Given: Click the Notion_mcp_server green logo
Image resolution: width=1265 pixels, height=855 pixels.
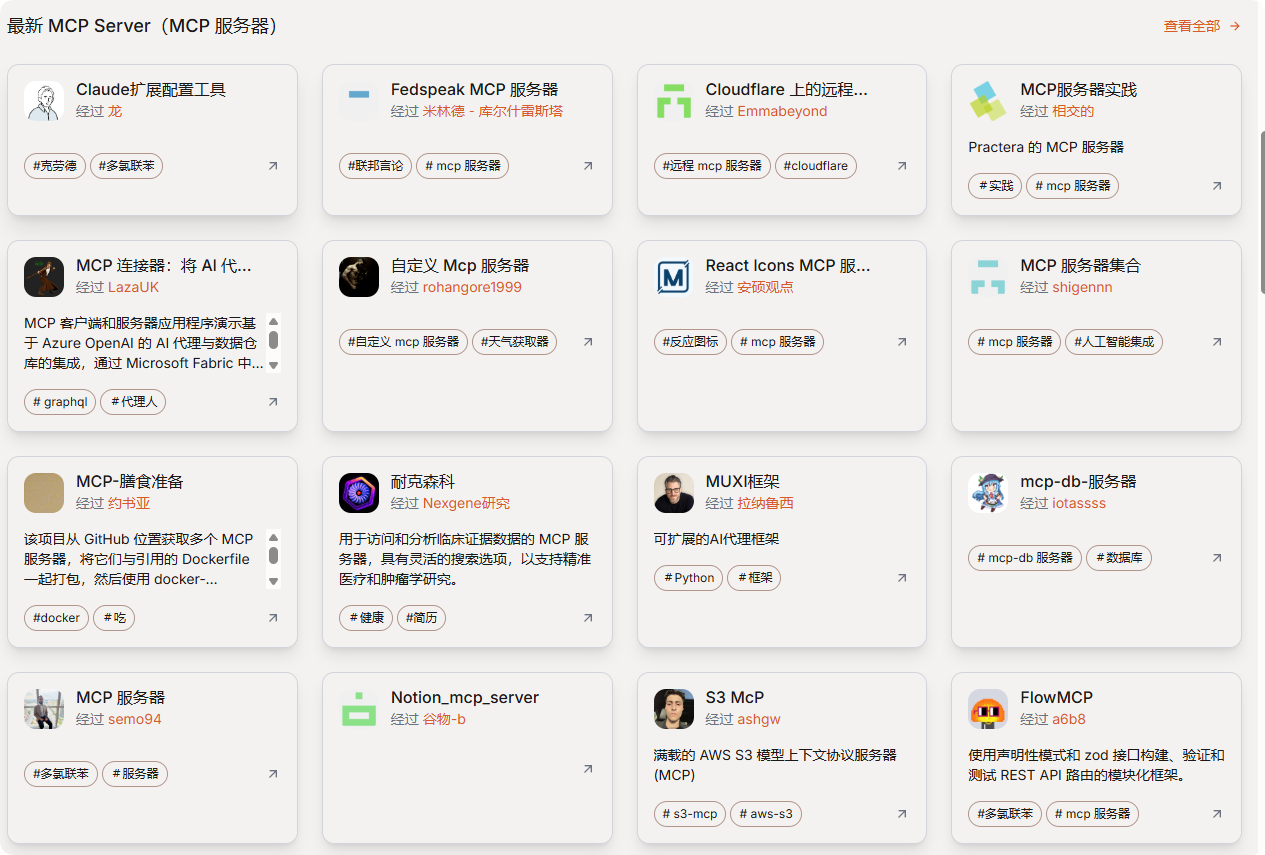Looking at the screenshot, I should [x=358, y=709].
